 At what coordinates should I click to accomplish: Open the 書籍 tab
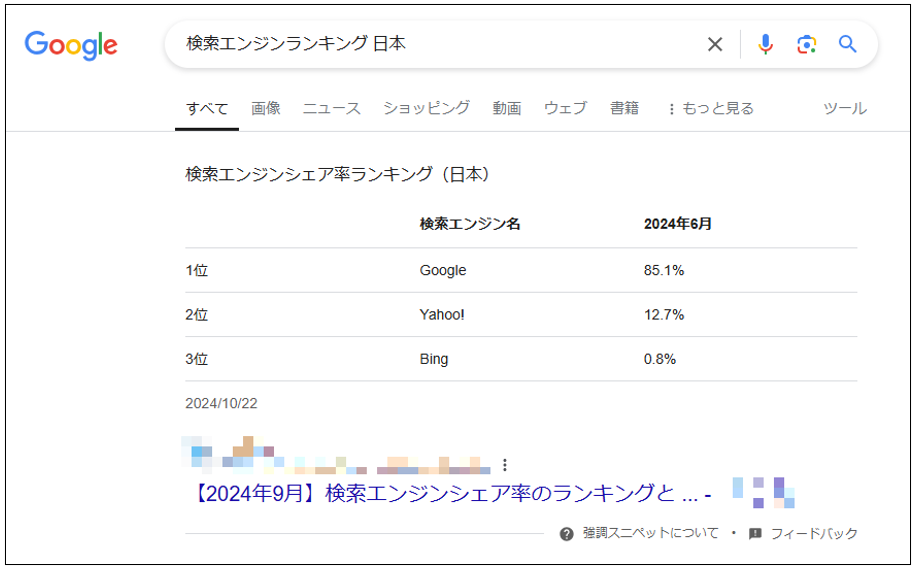624,108
